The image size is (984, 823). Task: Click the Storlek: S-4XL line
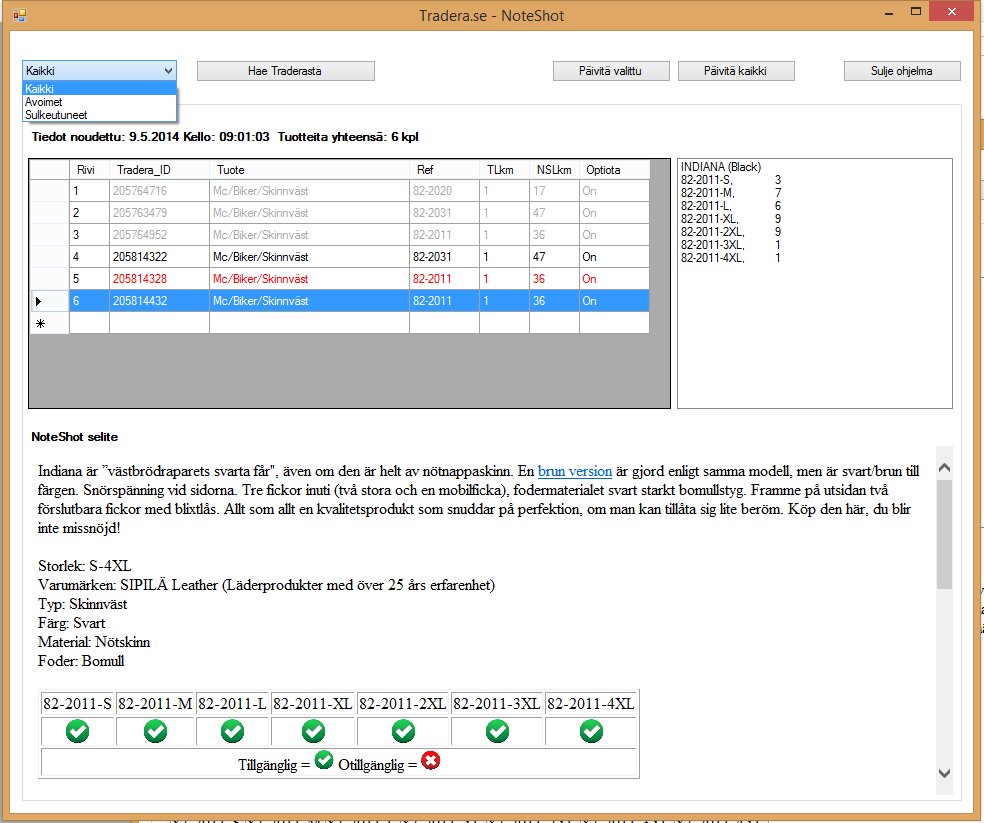pos(85,566)
